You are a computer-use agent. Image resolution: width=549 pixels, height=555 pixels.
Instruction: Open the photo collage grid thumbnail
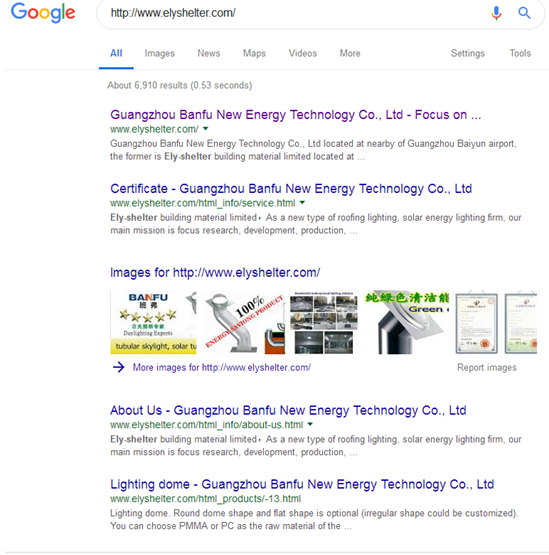click(324, 322)
